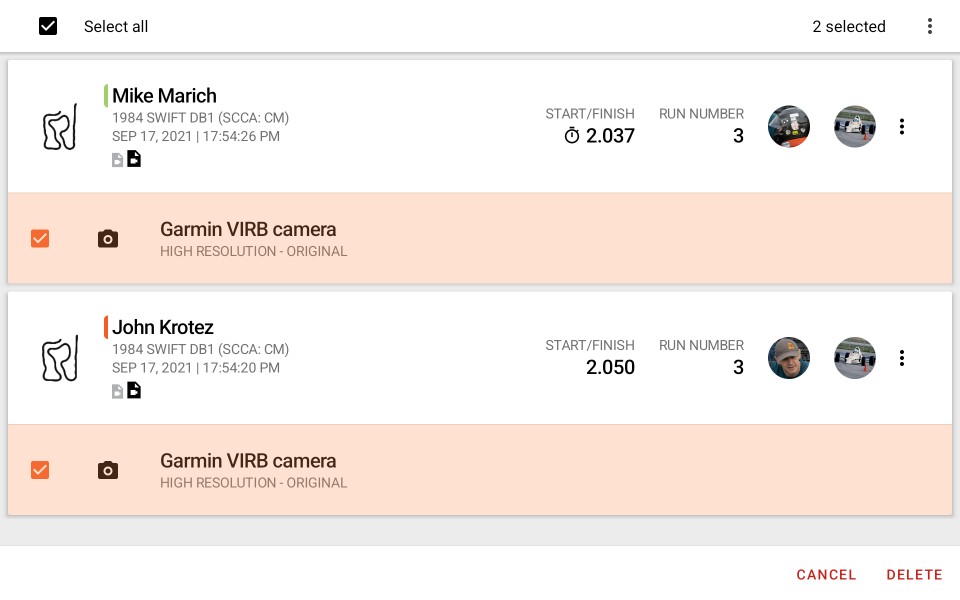The image size is (960, 600).
Task: Click the black video file icon under John Krotez
Action: pyautogui.click(x=134, y=391)
